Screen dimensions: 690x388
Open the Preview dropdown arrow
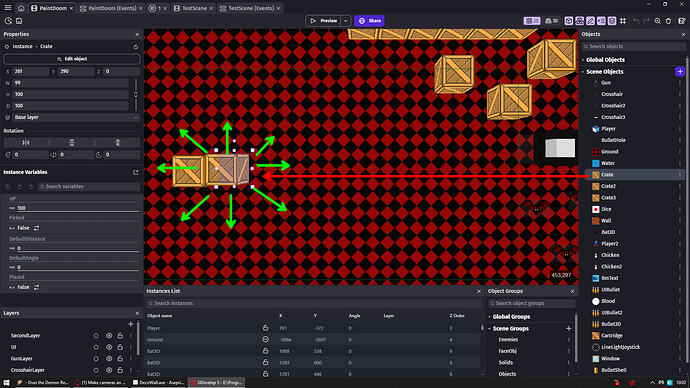[x=346, y=21]
